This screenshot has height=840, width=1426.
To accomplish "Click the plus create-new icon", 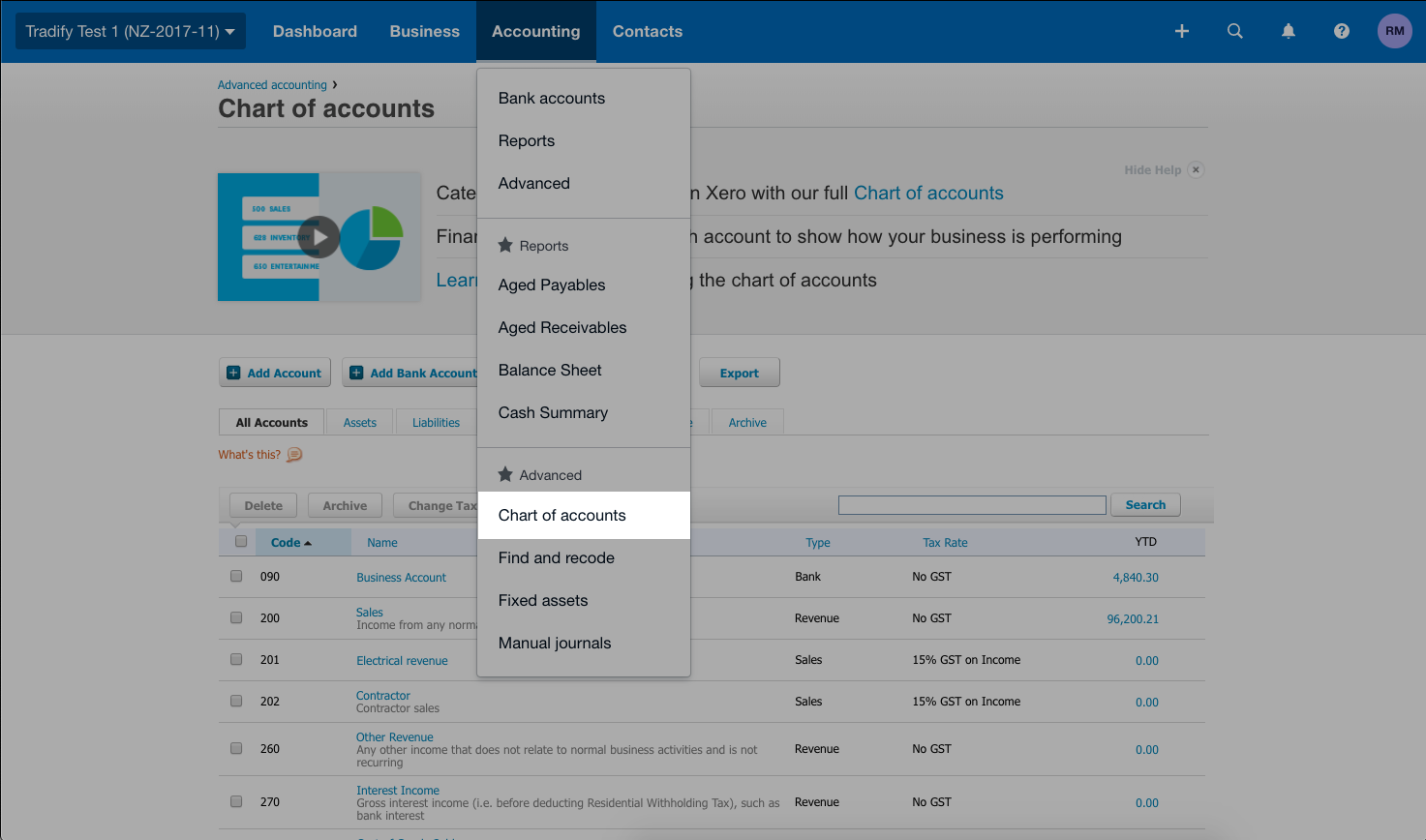I will (x=1181, y=31).
